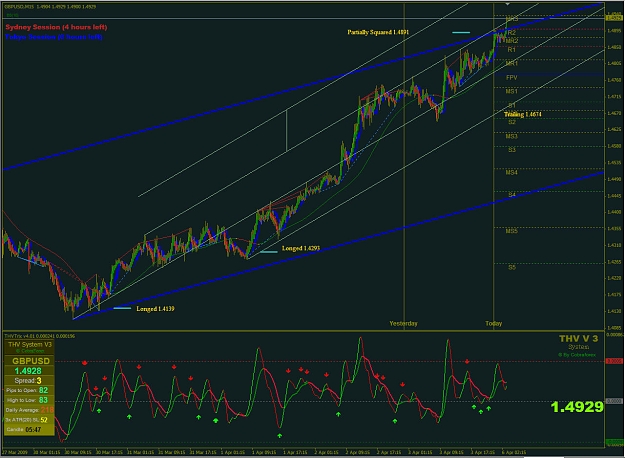Click the 1.4715 price axis label
The height and width of the screenshot is (458, 625).
tap(614, 96)
